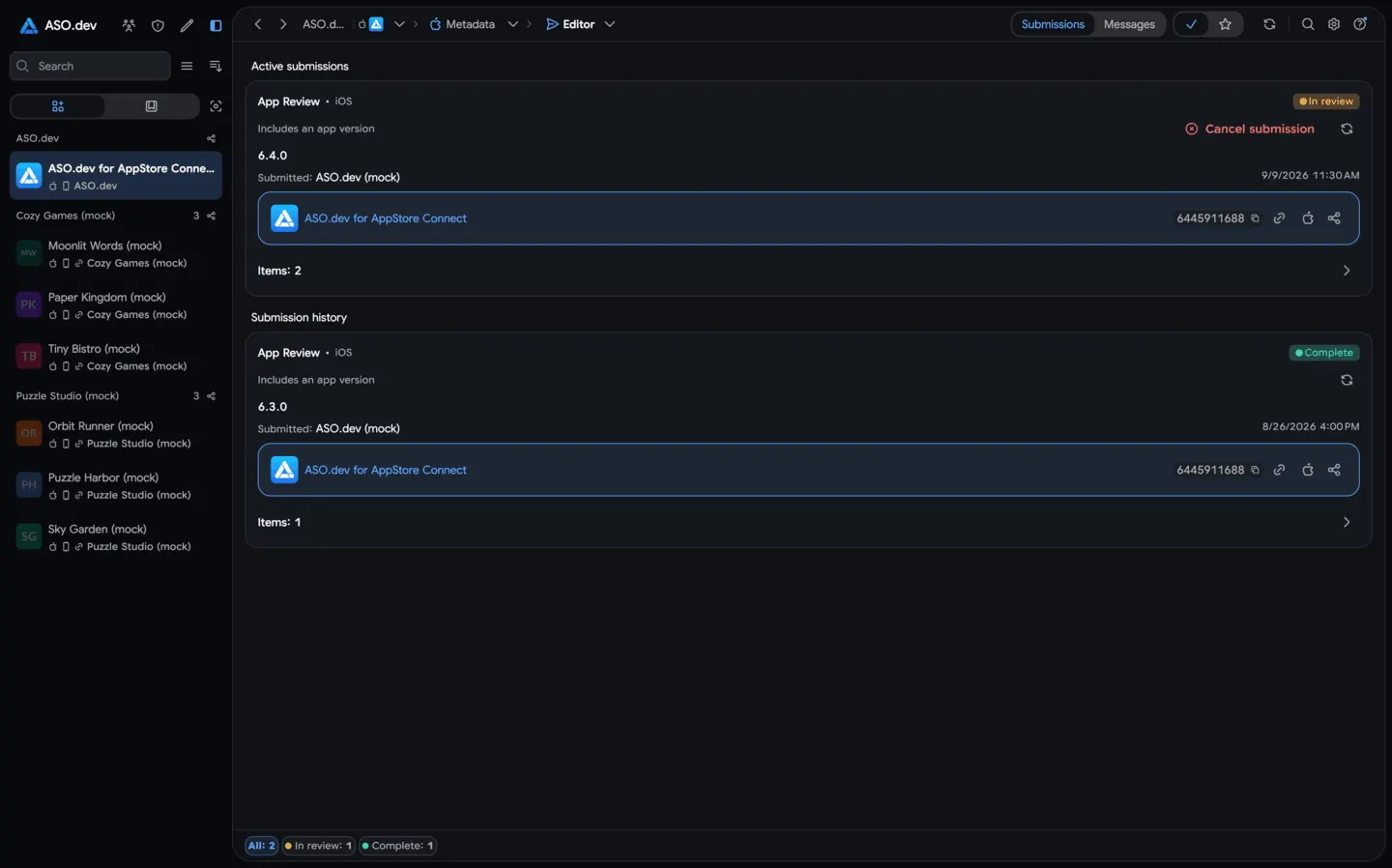This screenshot has width=1392, height=868.
Task: Filter by Complete: 1 chip
Action: click(397, 846)
